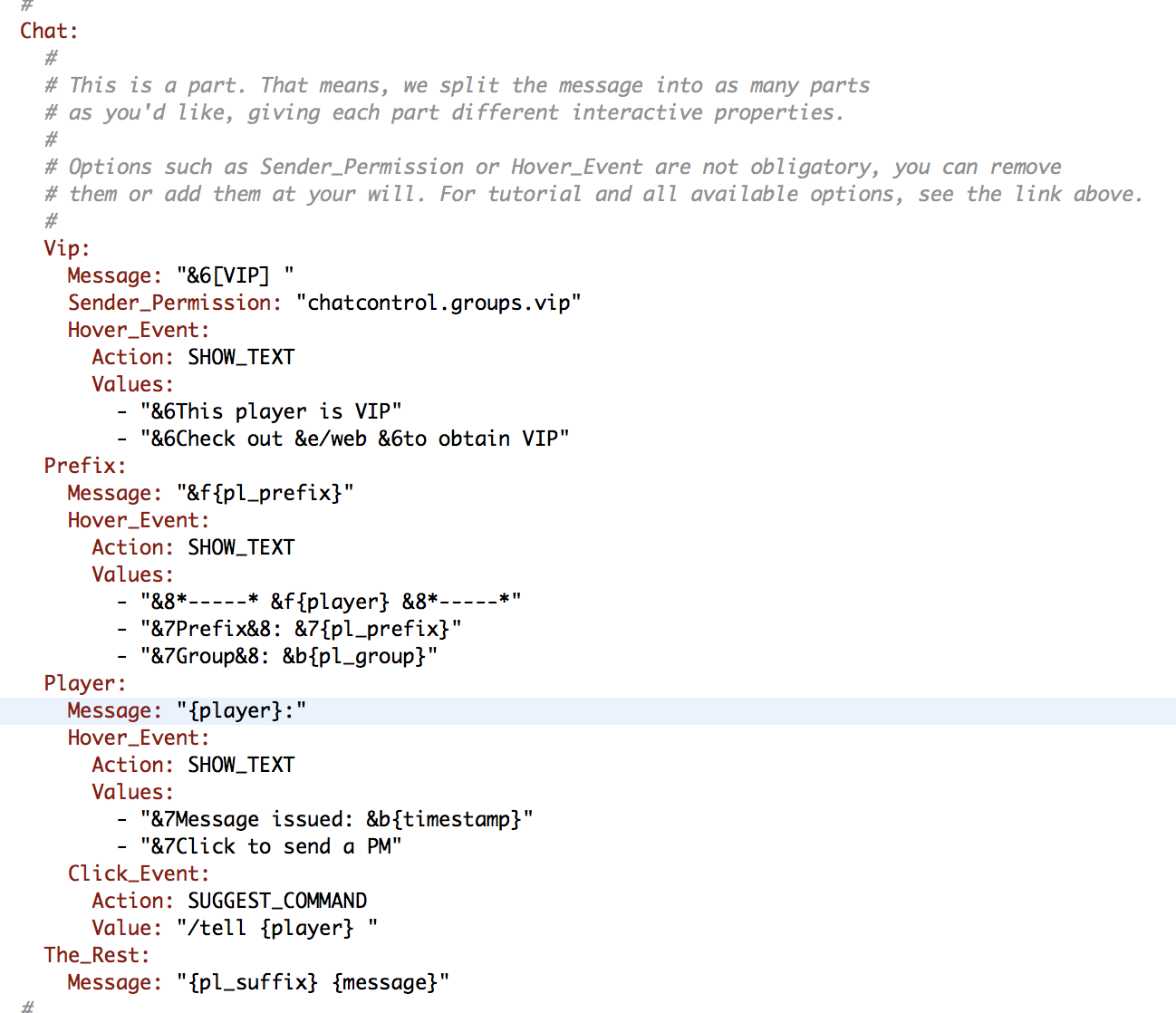Screen dimensions: 1176x1013
Task: Click the "&8*-----* &f{player}" value line
Action: (331, 602)
